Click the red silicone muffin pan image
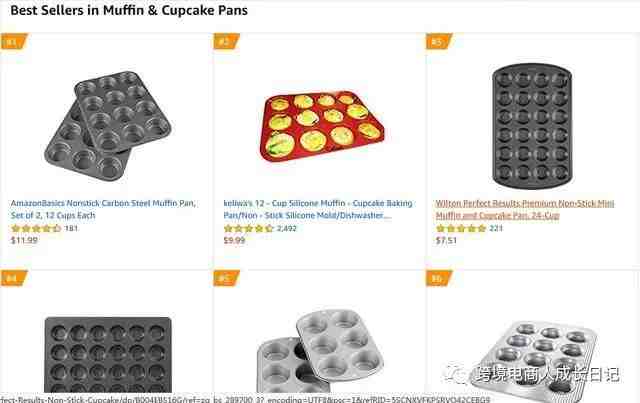 tap(322, 126)
